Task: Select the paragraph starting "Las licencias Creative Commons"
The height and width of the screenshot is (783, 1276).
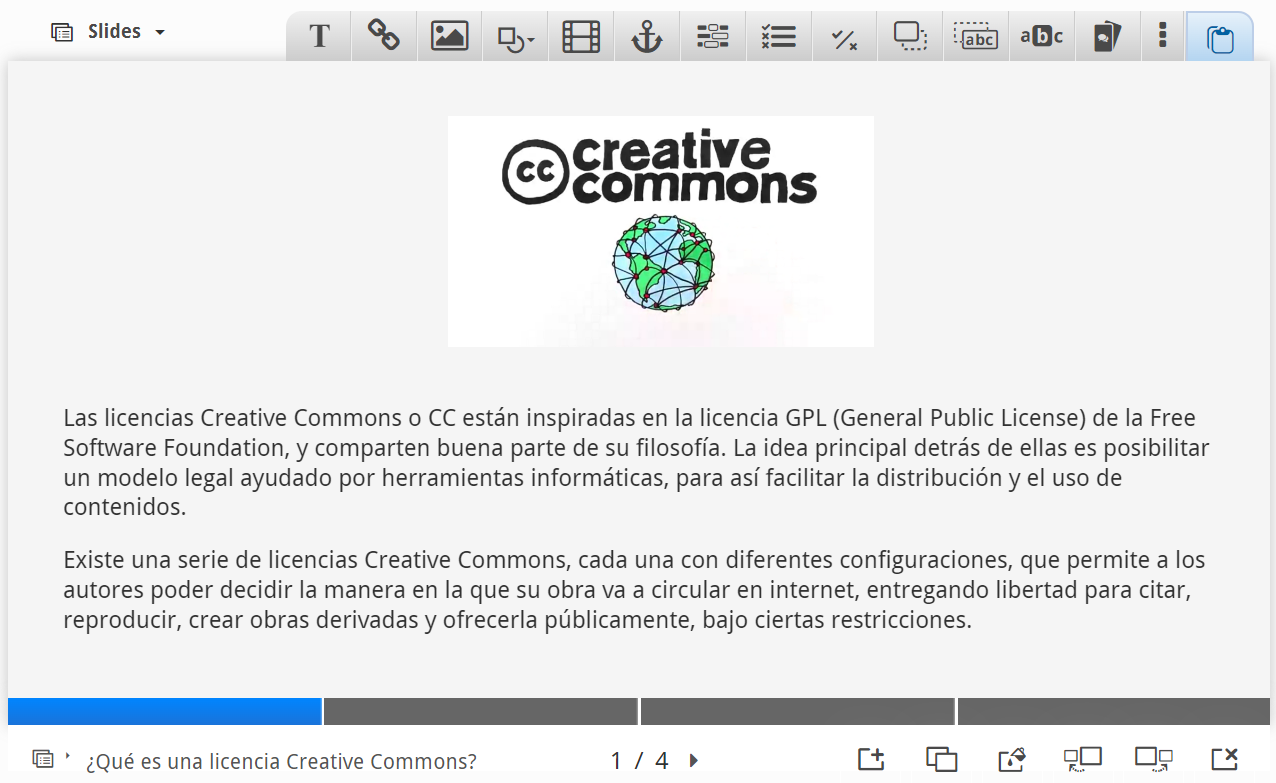Action: pyautogui.click(x=636, y=462)
